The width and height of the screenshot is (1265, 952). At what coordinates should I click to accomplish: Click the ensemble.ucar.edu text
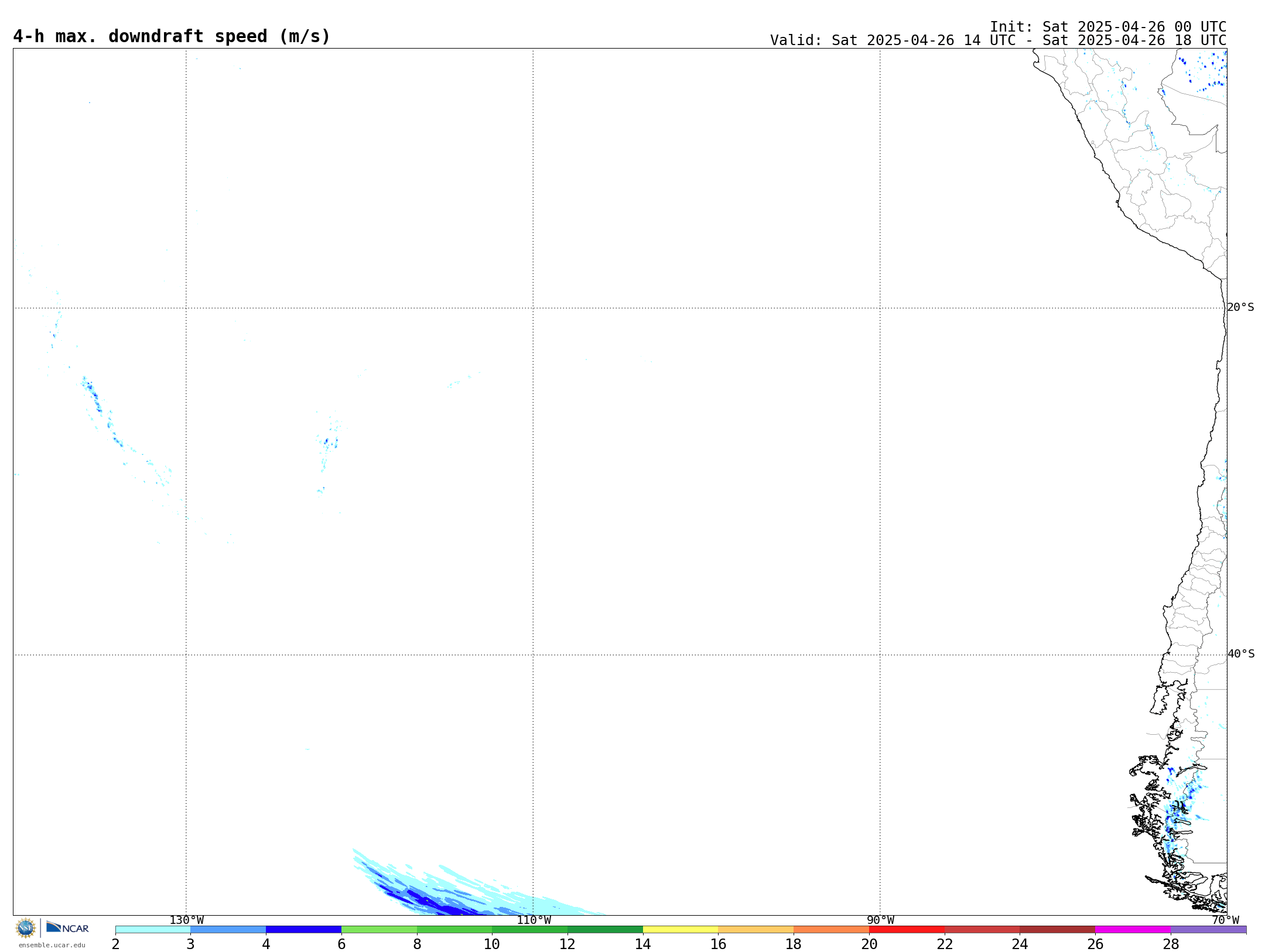tap(52, 945)
